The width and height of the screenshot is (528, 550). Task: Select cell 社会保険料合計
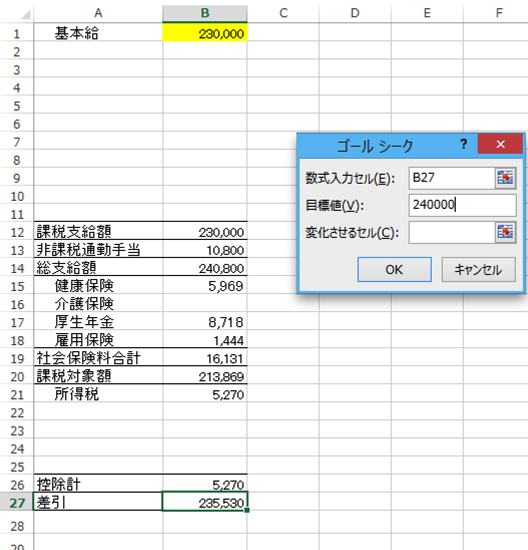click(x=98, y=358)
